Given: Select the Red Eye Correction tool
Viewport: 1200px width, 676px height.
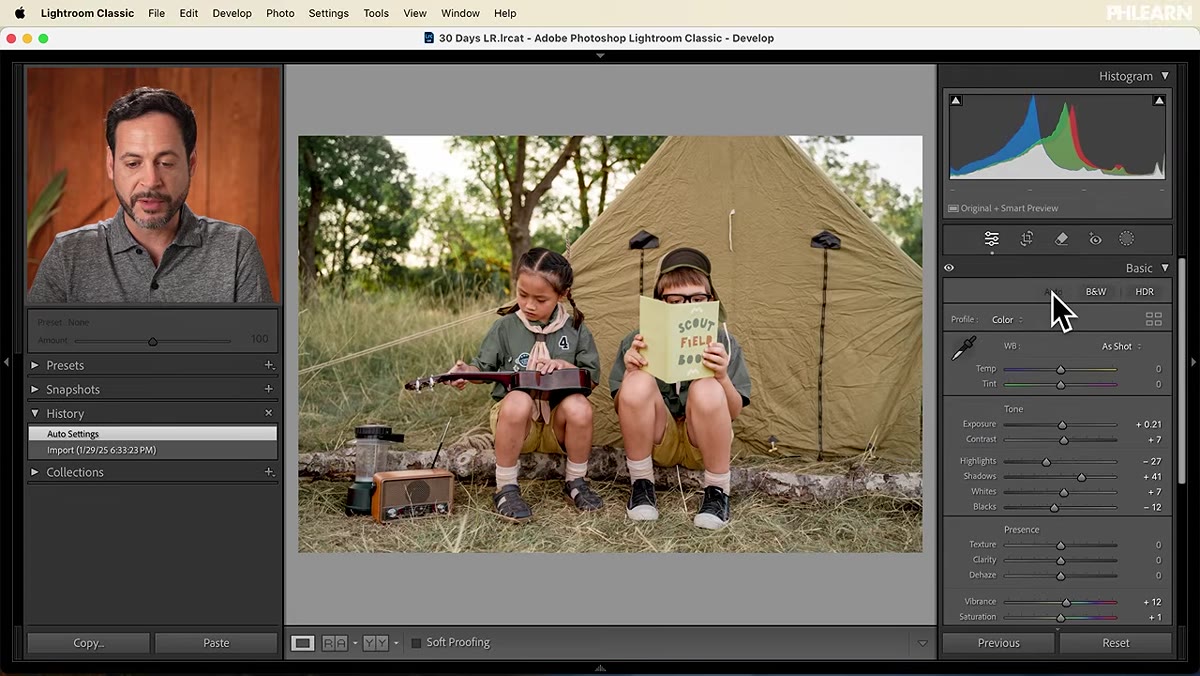Looking at the screenshot, I should tap(1095, 239).
